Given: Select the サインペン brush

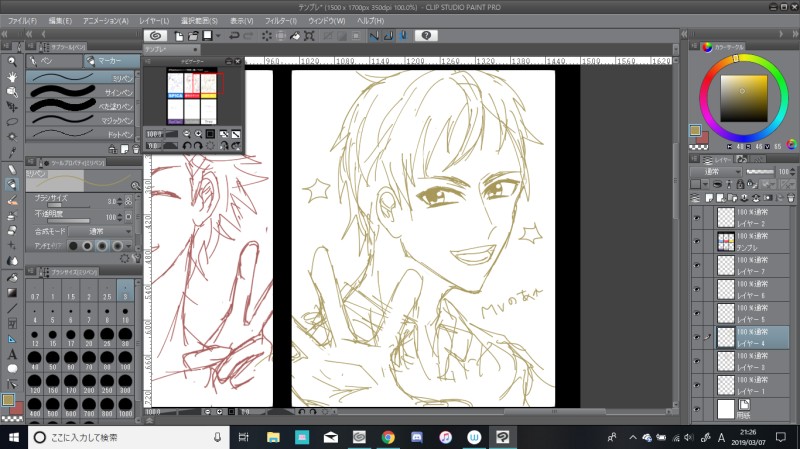Looking at the screenshot, I should (x=82, y=92).
